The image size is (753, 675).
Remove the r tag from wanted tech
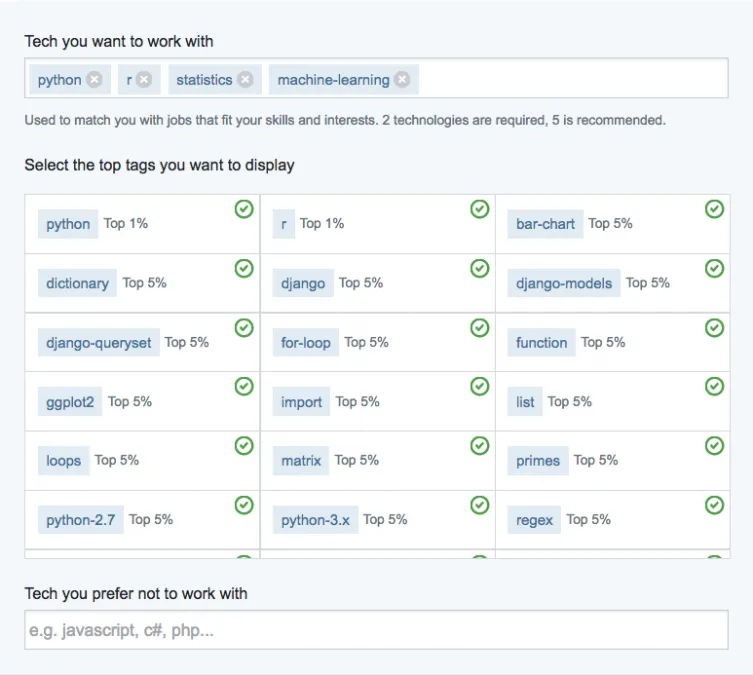click(144, 80)
